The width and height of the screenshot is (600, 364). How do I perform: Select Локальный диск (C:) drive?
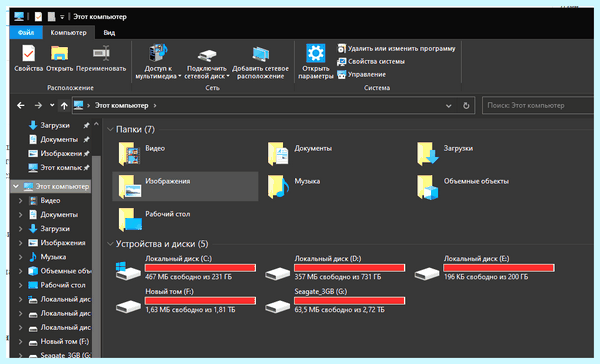pyautogui.click(x=185, y=268)
